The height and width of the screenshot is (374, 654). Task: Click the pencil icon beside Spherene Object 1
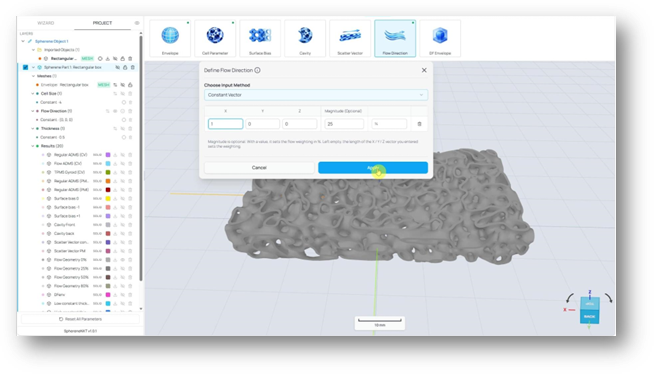30,41
